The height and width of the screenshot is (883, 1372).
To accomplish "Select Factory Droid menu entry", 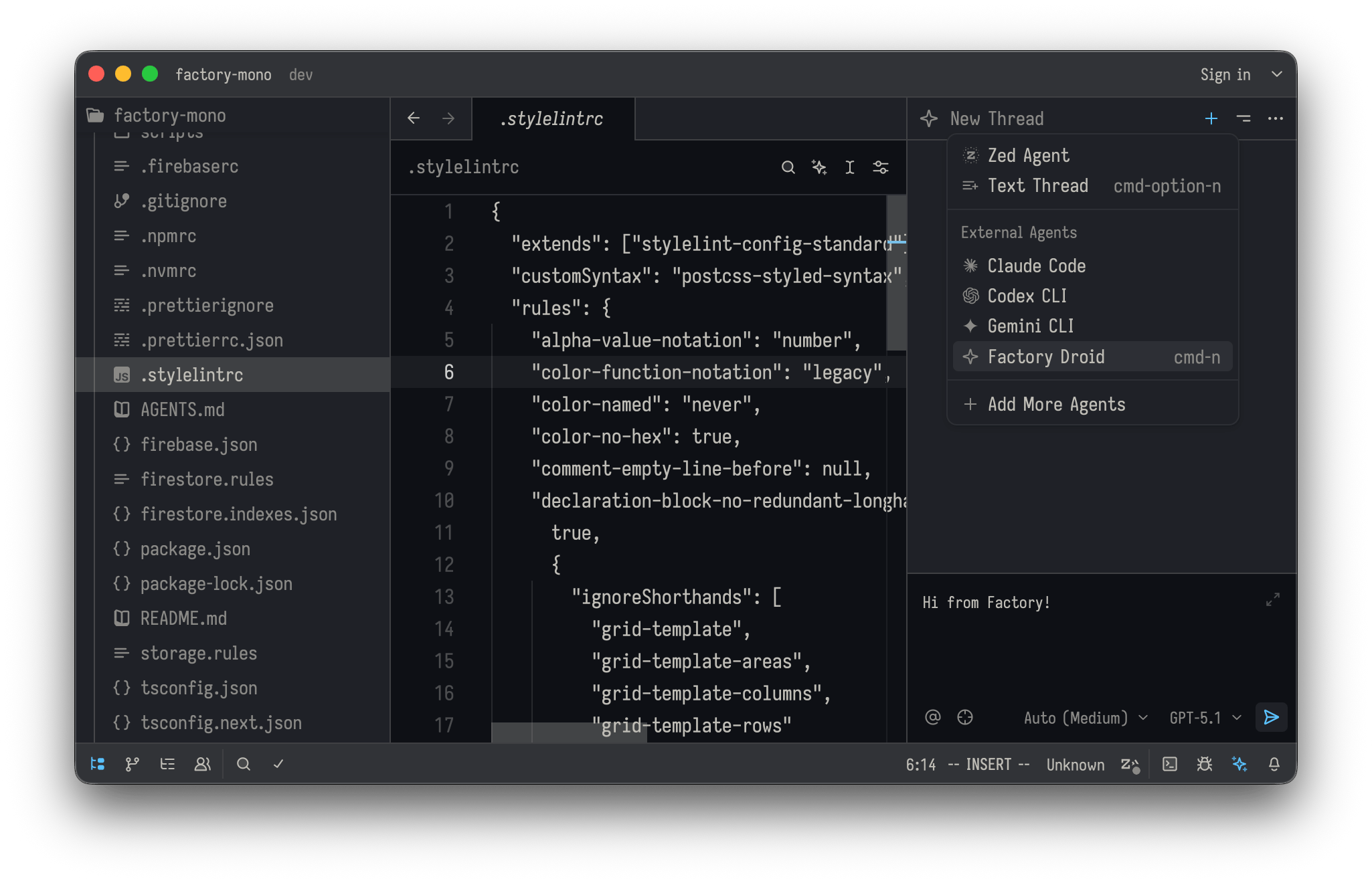I will pos(1092,357).
